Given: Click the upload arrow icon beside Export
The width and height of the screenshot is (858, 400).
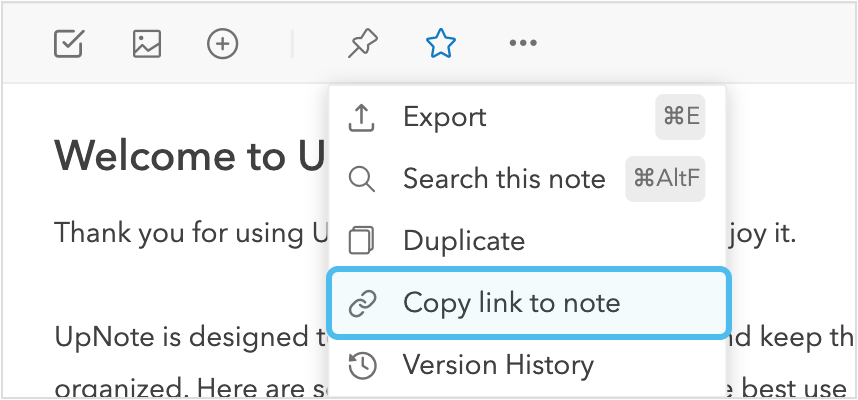Looking at the screenshot, I should pyautogui.click(x=361, y=117).
